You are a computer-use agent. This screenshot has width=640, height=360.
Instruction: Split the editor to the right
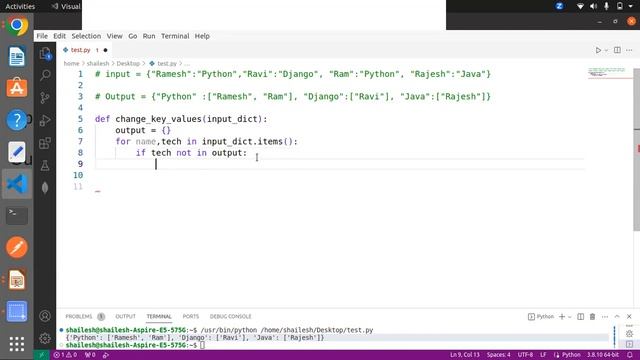tap(617, 50)
